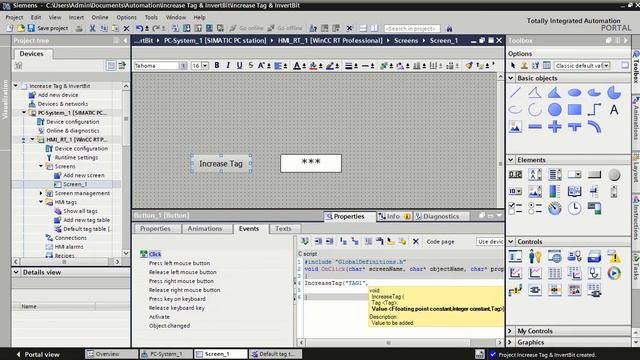This screenshot has width=640, height=360.
Task: Open Runtime settings in project tree
Action: tap(76, 158)
